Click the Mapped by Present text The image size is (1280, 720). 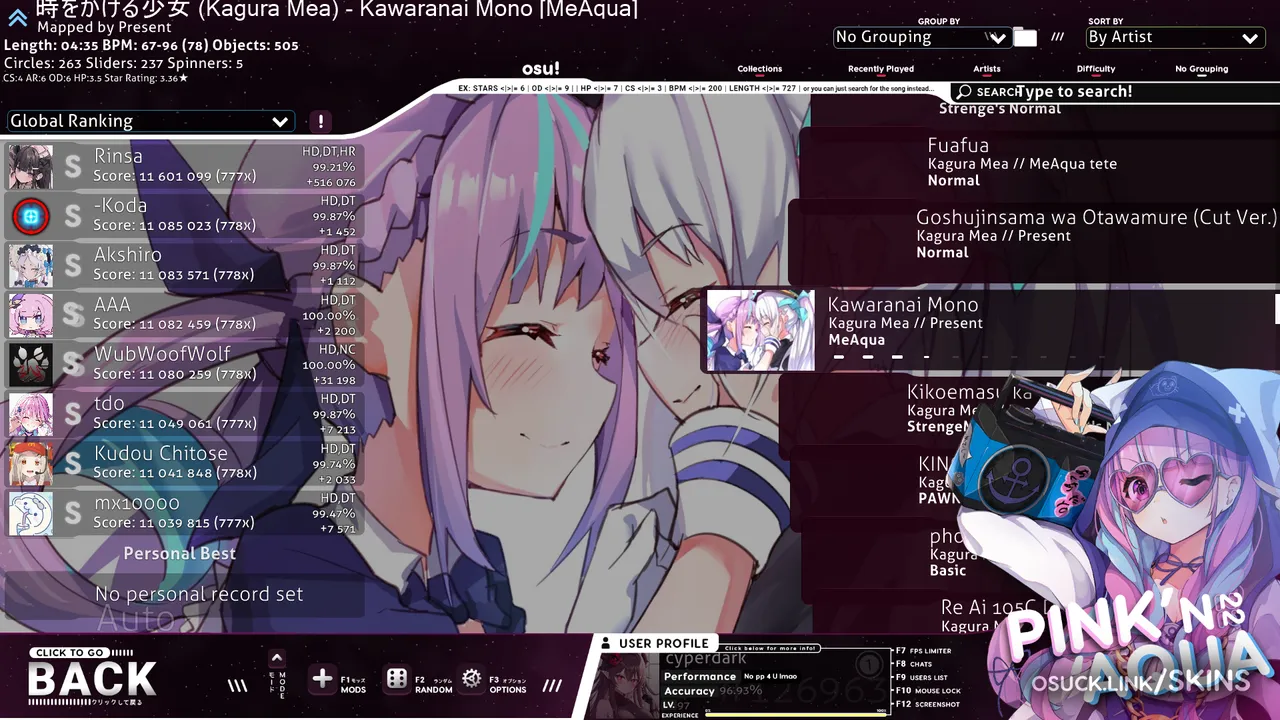click(x=104, y=28)
